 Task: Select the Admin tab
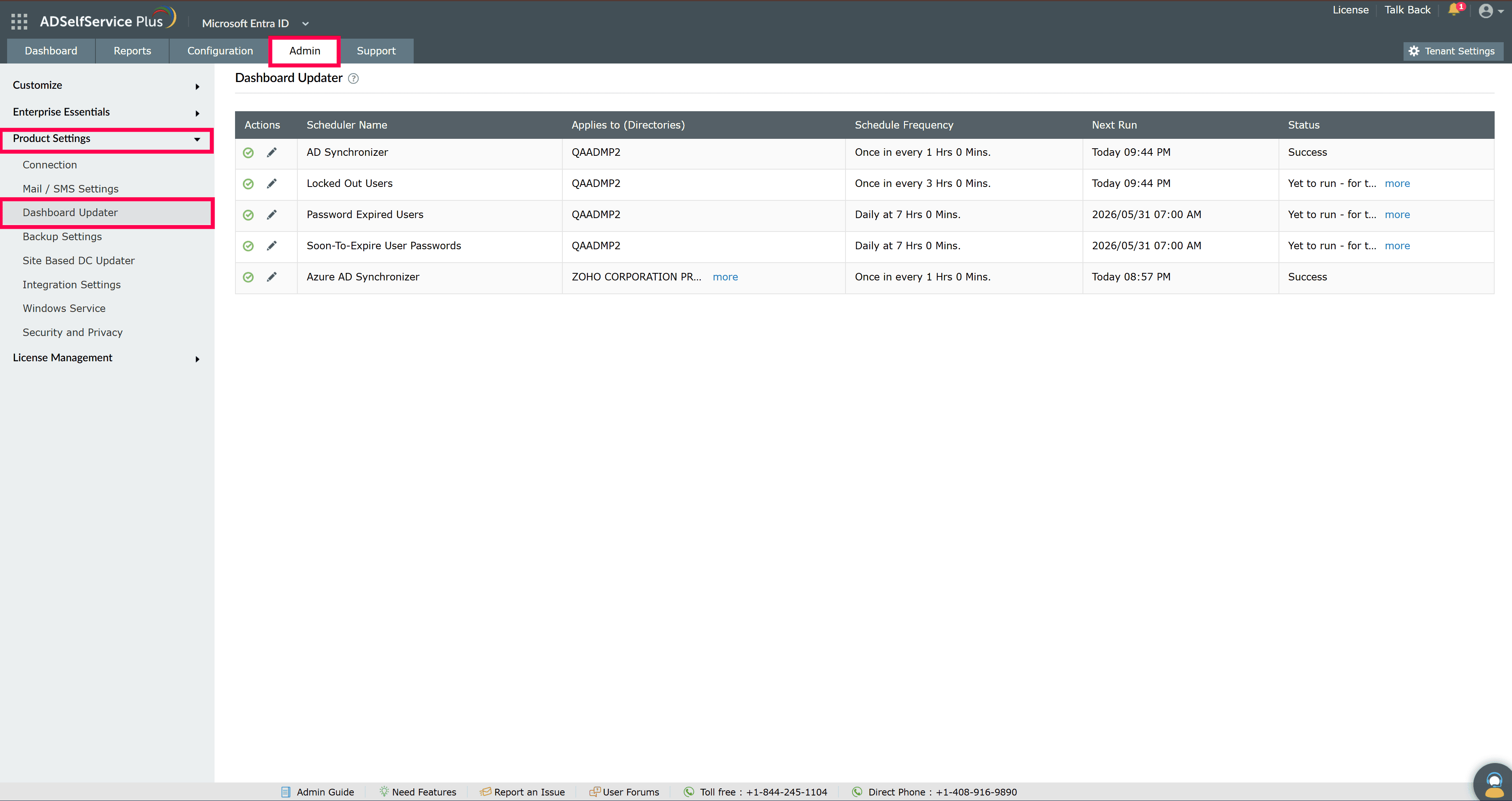(304, 51)
